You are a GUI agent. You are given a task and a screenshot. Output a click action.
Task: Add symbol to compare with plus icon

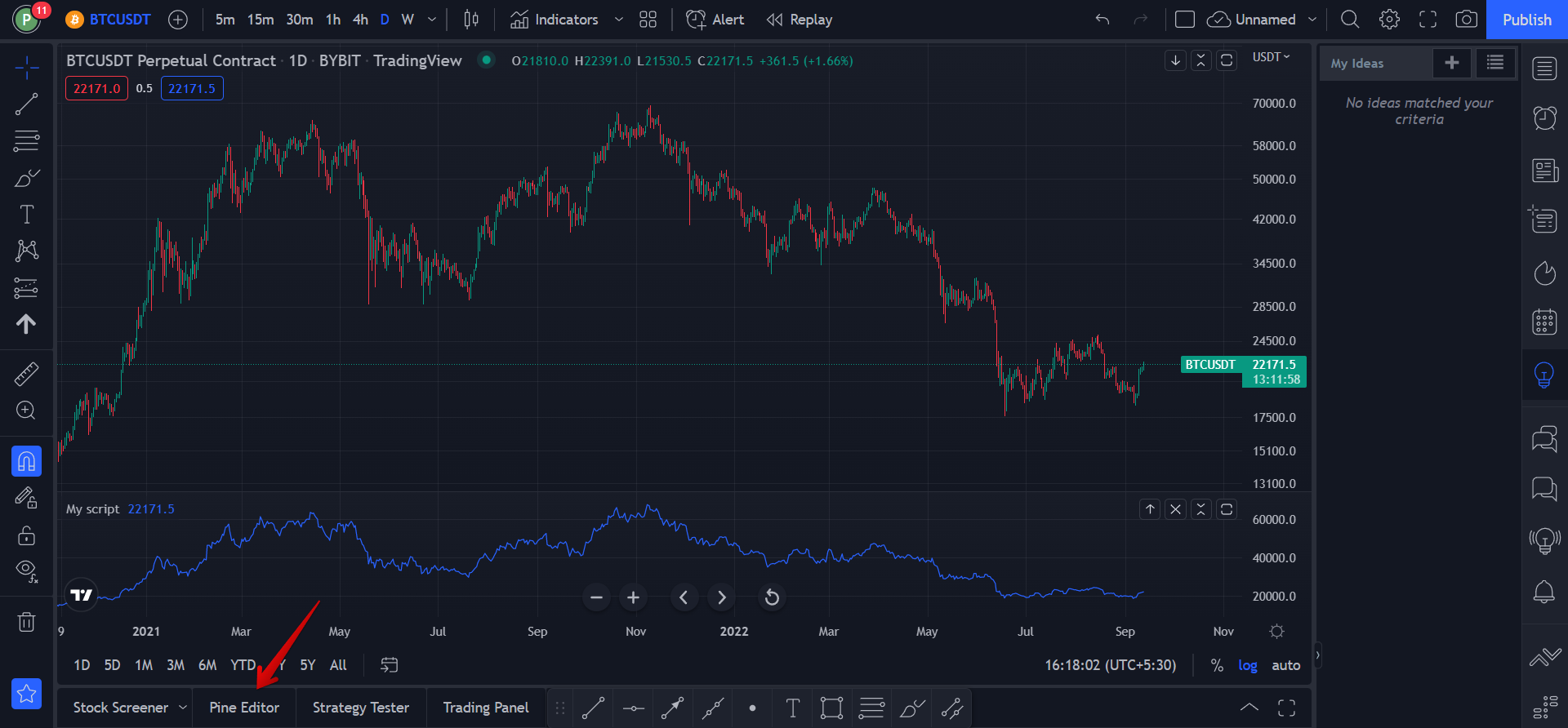pos(178,20)
